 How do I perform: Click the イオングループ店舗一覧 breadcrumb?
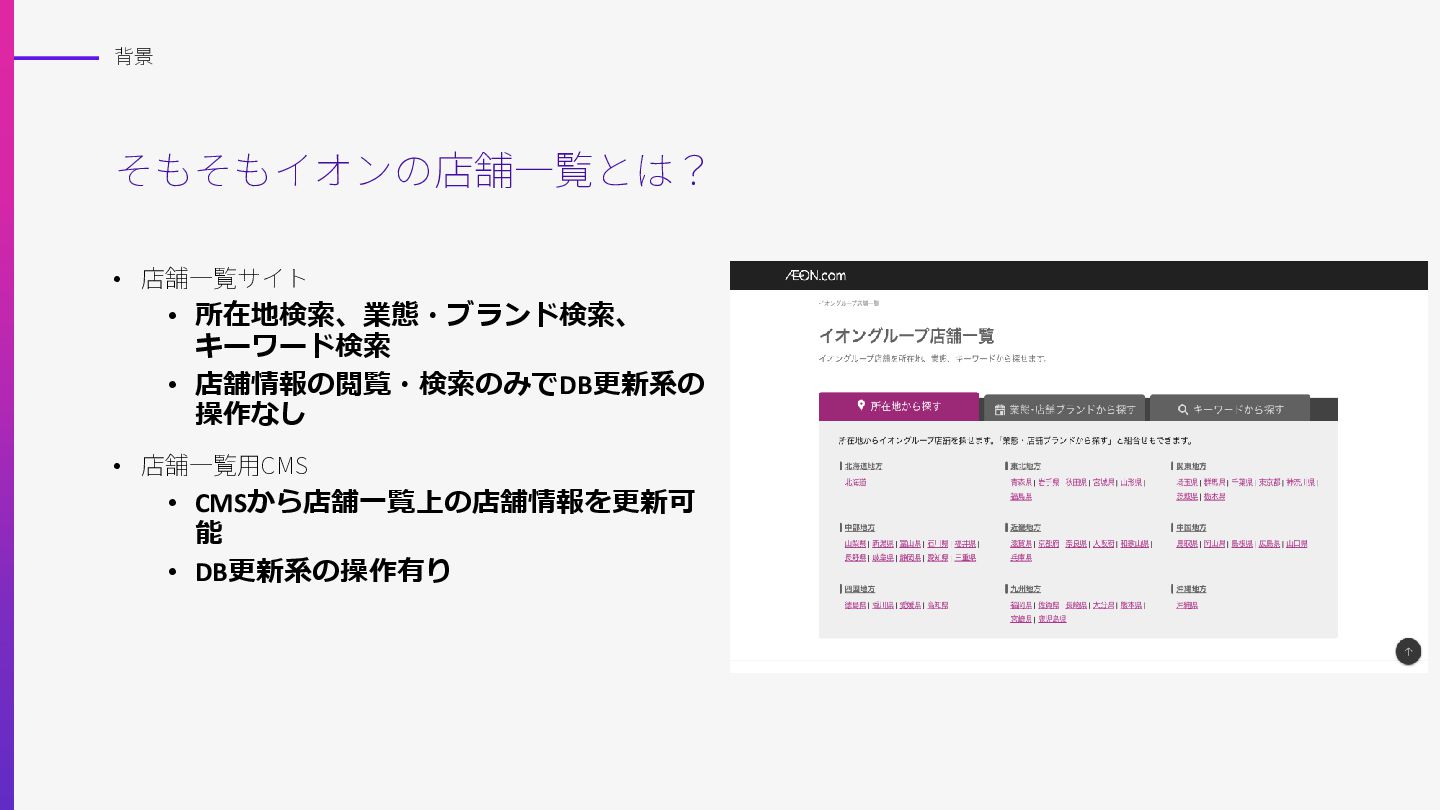[849, 303]
